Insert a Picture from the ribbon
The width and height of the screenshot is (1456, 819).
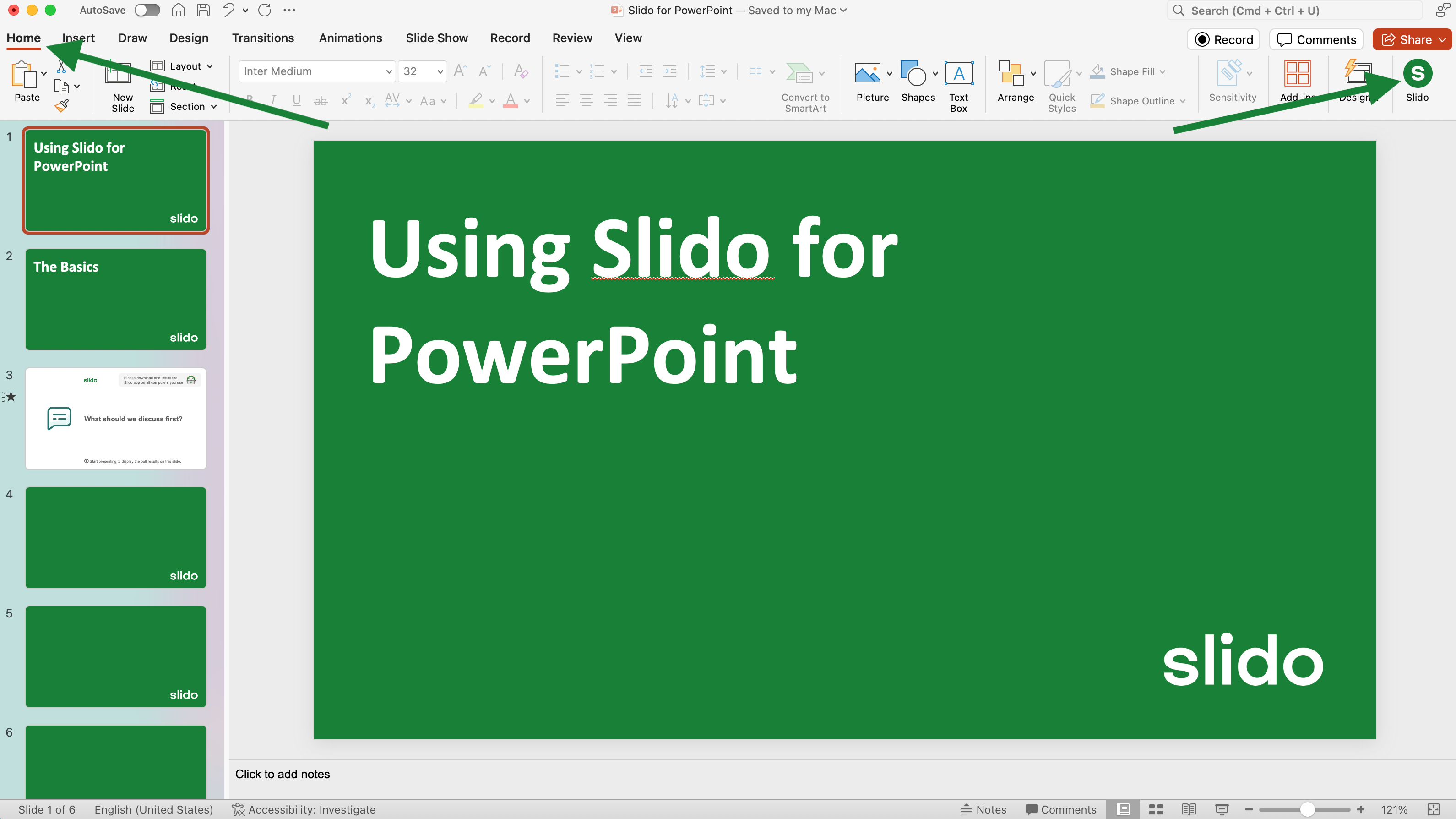point(867,74)
